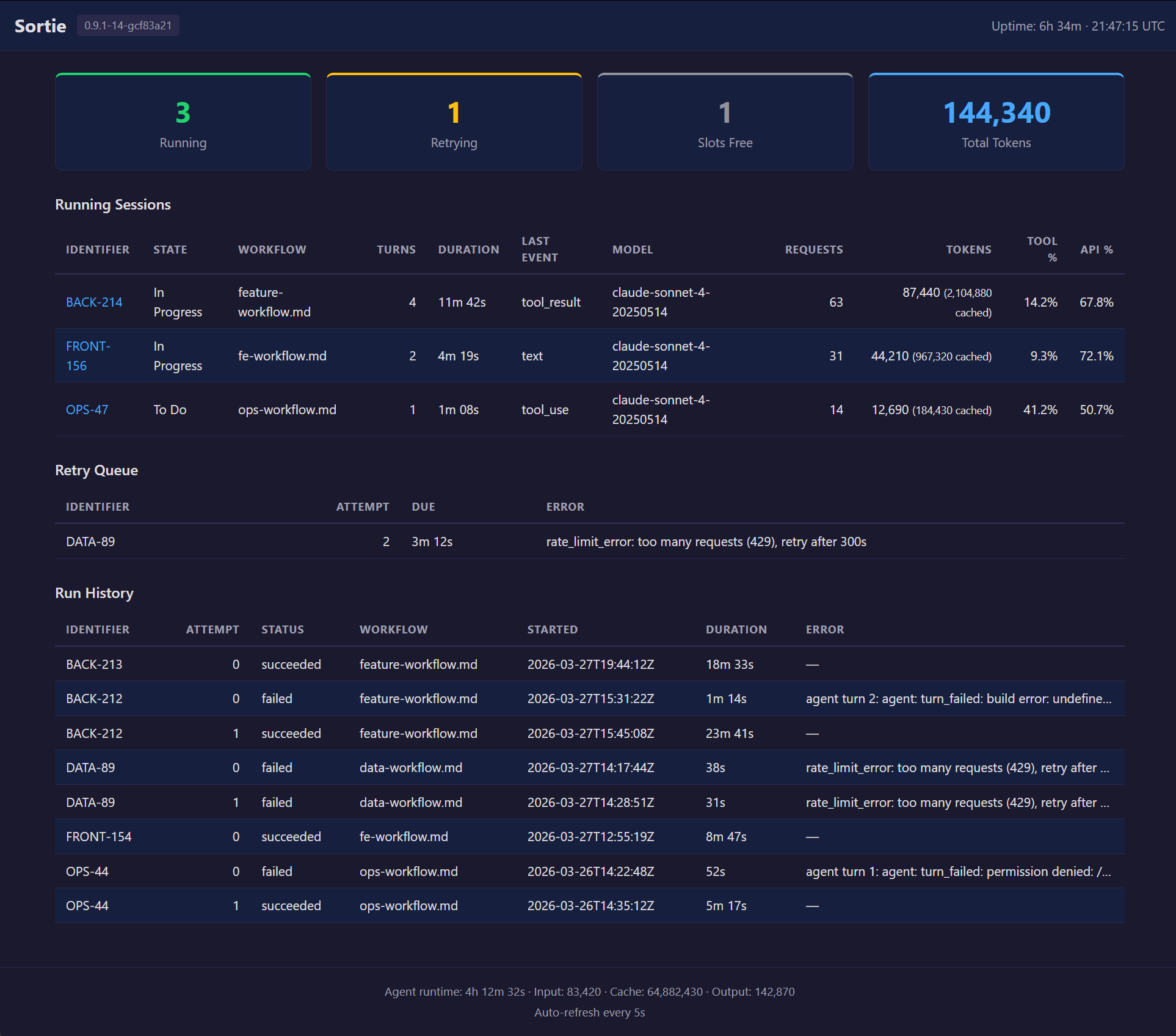Open the FRONT-156 session details

pos(88,356)
